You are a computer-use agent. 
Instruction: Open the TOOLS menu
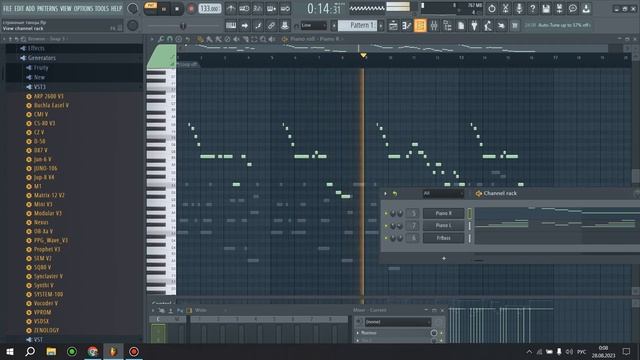(x=102, y=8)
